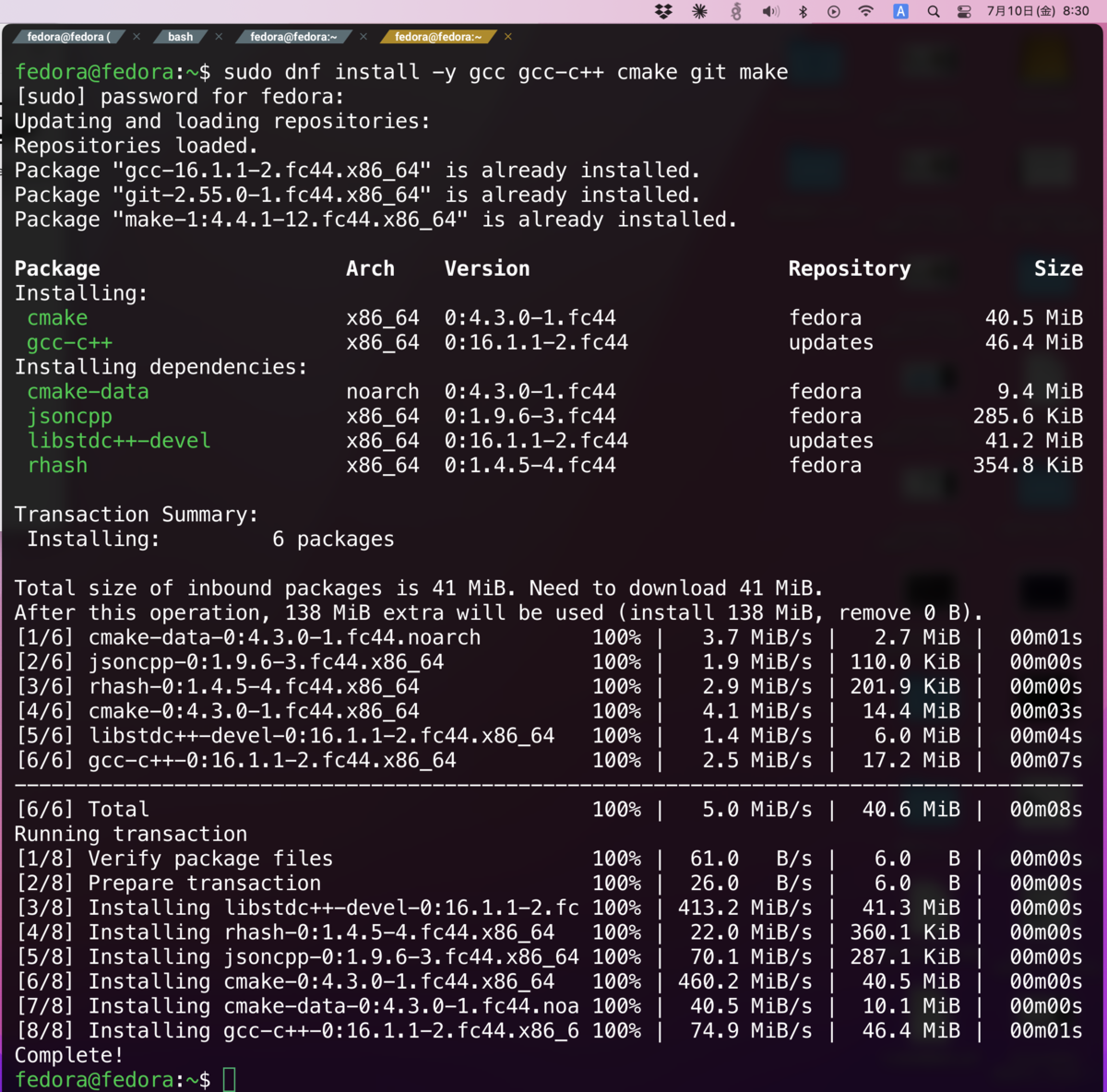Close the grey 'fedora@fedora:~' tab
Viewport: 1107px width, 1092px height.
tap(363, 37)
